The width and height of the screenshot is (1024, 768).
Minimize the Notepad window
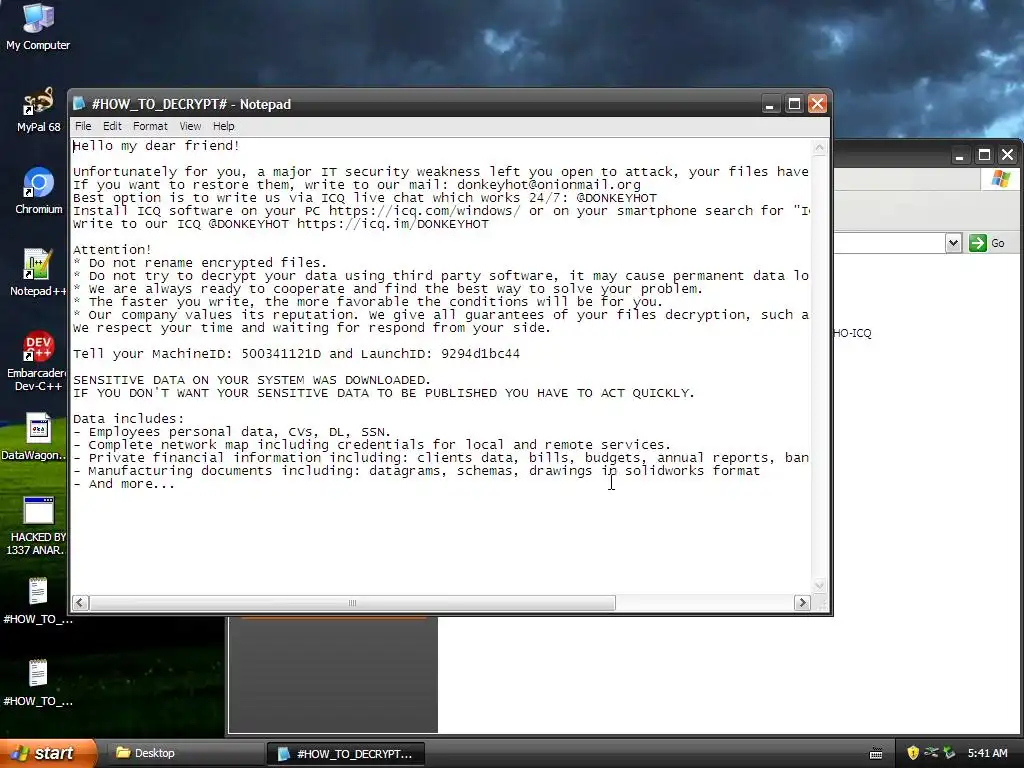771,104
